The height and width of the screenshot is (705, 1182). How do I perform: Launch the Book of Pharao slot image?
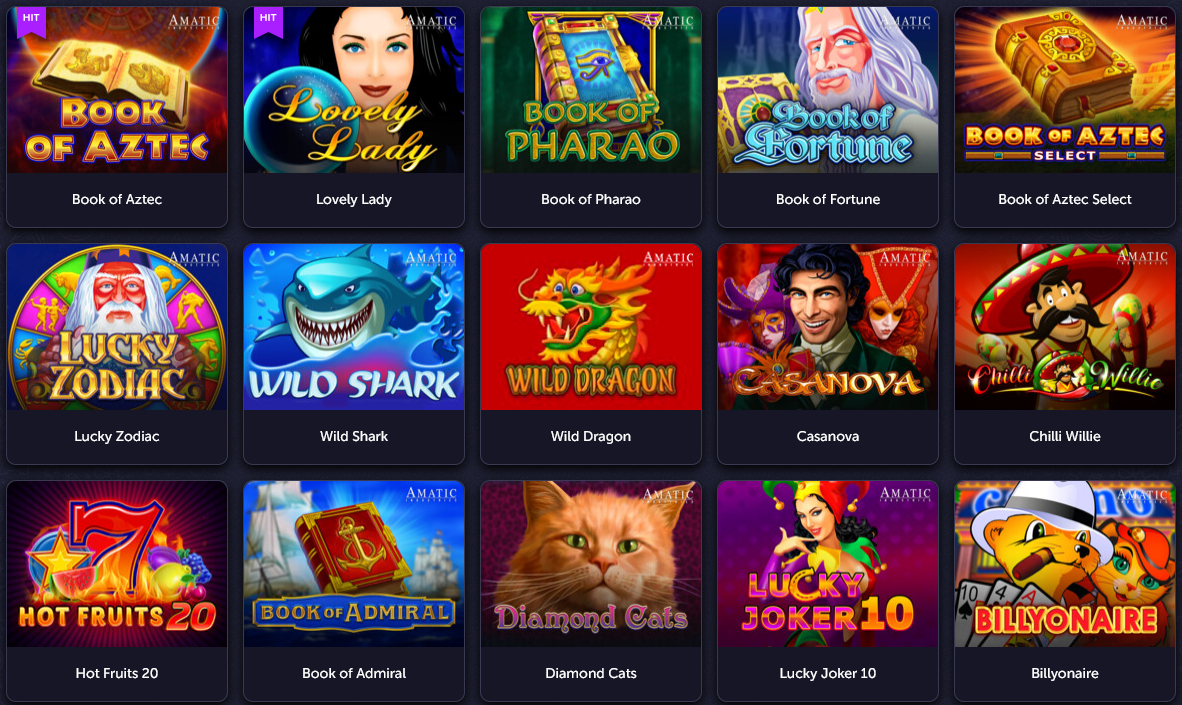591,90
